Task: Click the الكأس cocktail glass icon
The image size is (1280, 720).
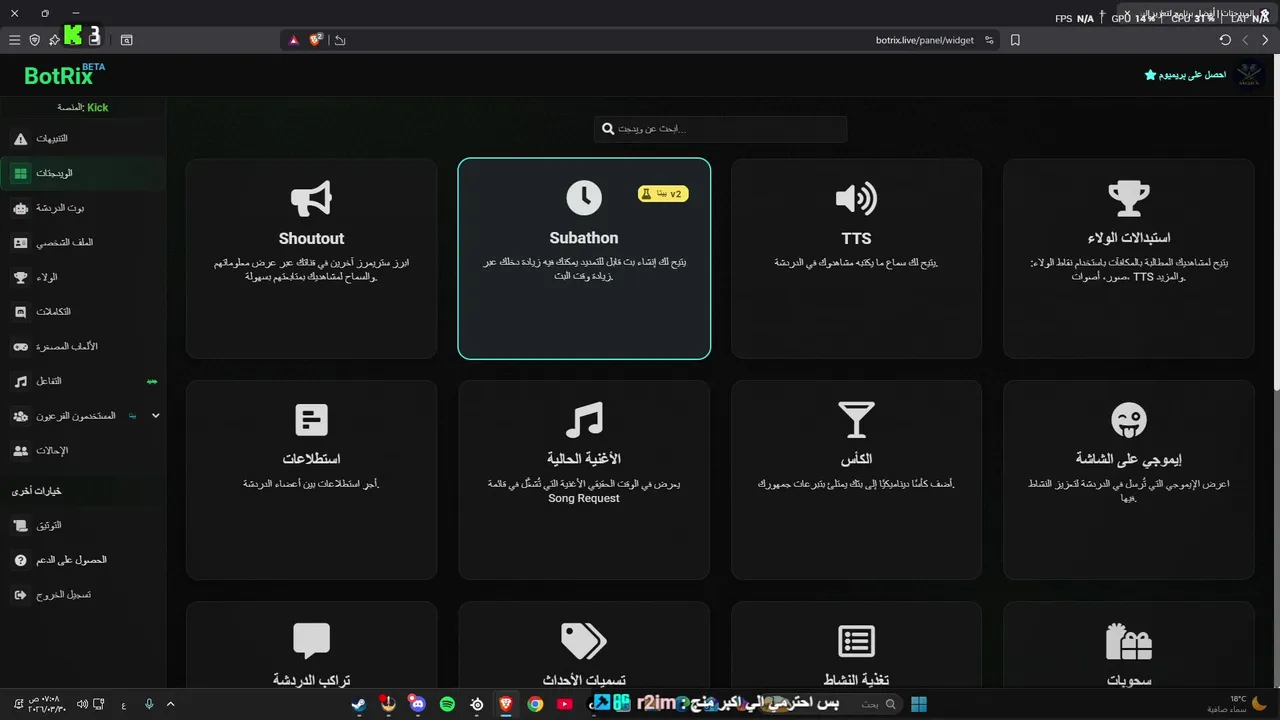Action: 856,420
